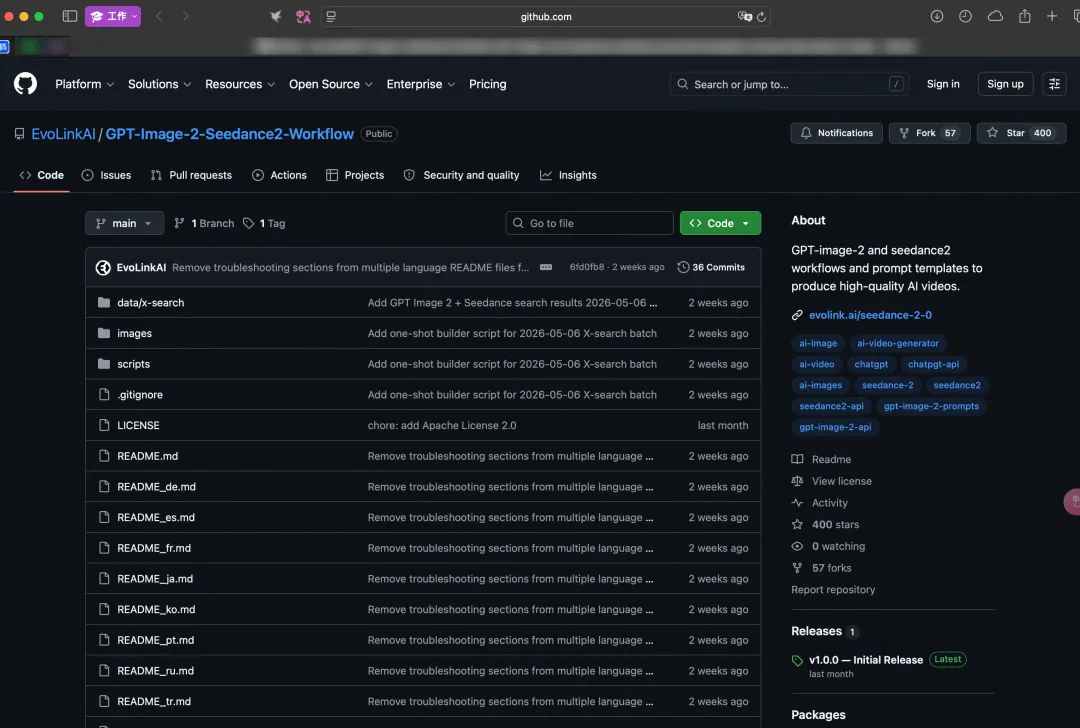Open the Pricing page
1080x728 pixels.
pyautogui.click(x=488, y=84)
